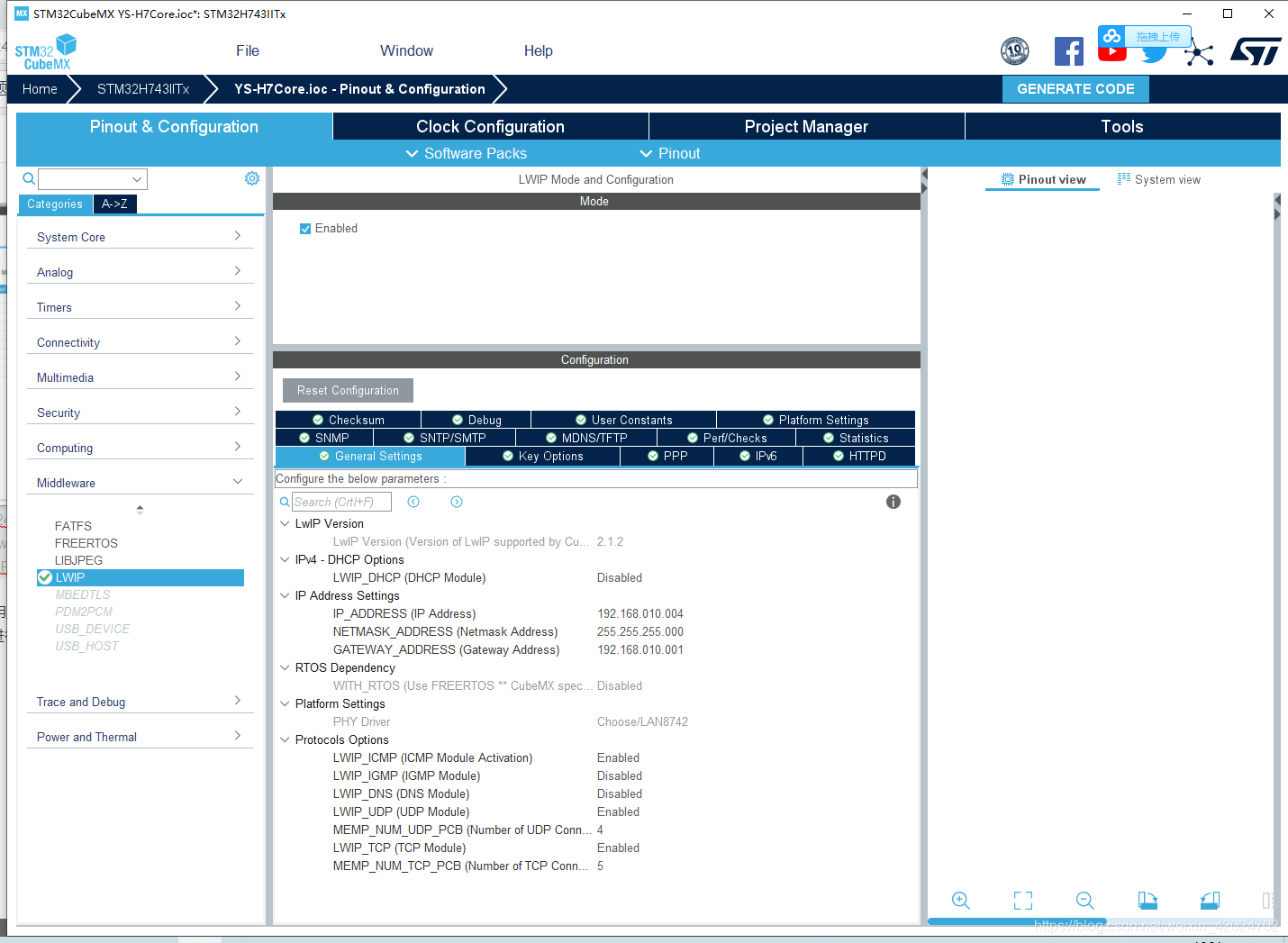The width and height of the screenshot is (1288, 943).
Task: Open the ST community network icon
Action: tap(1199, 53)
